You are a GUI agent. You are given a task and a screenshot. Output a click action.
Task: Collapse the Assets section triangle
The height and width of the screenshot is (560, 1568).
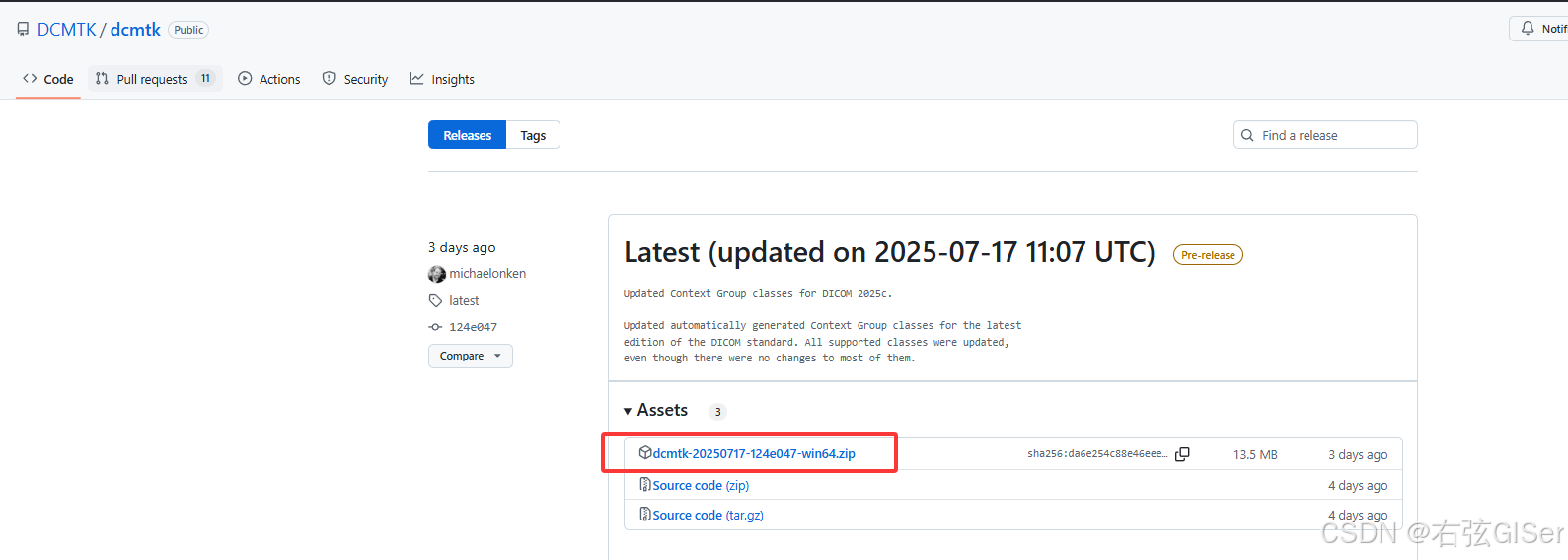628,411
